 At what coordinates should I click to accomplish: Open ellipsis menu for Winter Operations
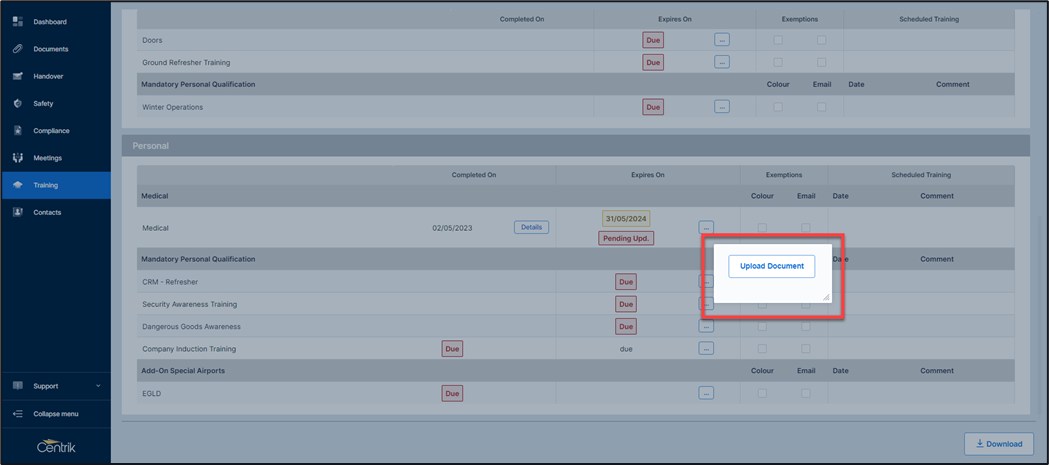point(722,106)
